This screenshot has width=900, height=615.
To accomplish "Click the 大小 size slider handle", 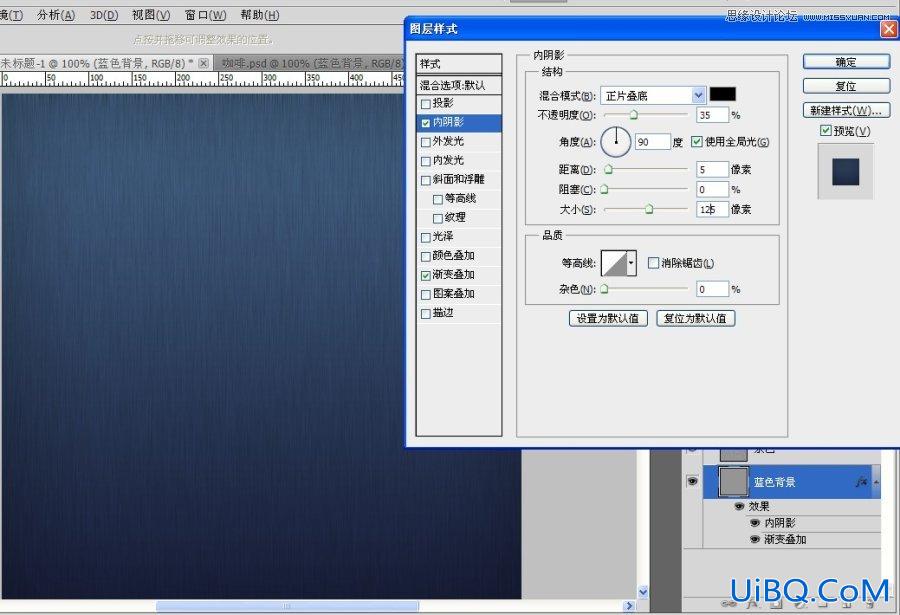I will (649, 209).
